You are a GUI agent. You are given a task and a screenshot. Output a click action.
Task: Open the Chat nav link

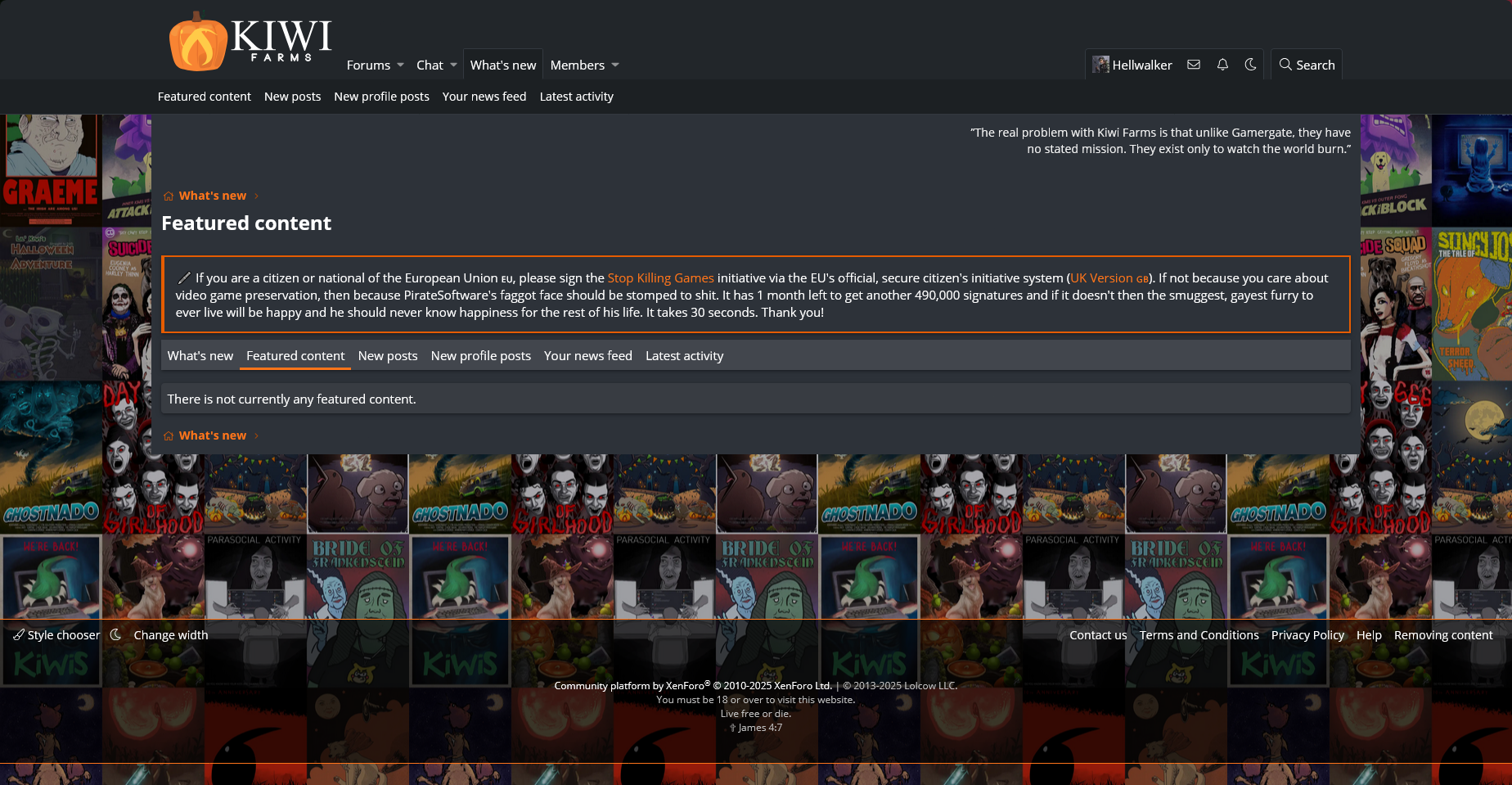(430, 65)
